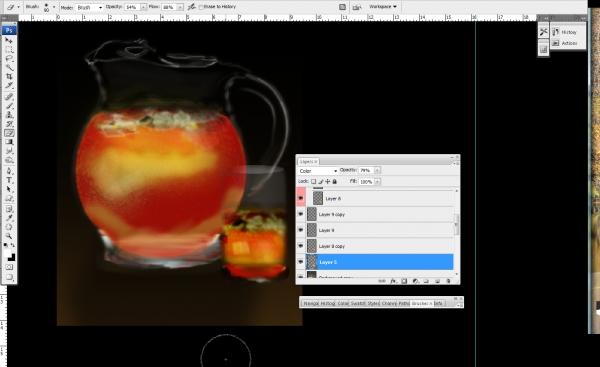Select the Blur tool
600x367 pixels.
pos(9,151)
